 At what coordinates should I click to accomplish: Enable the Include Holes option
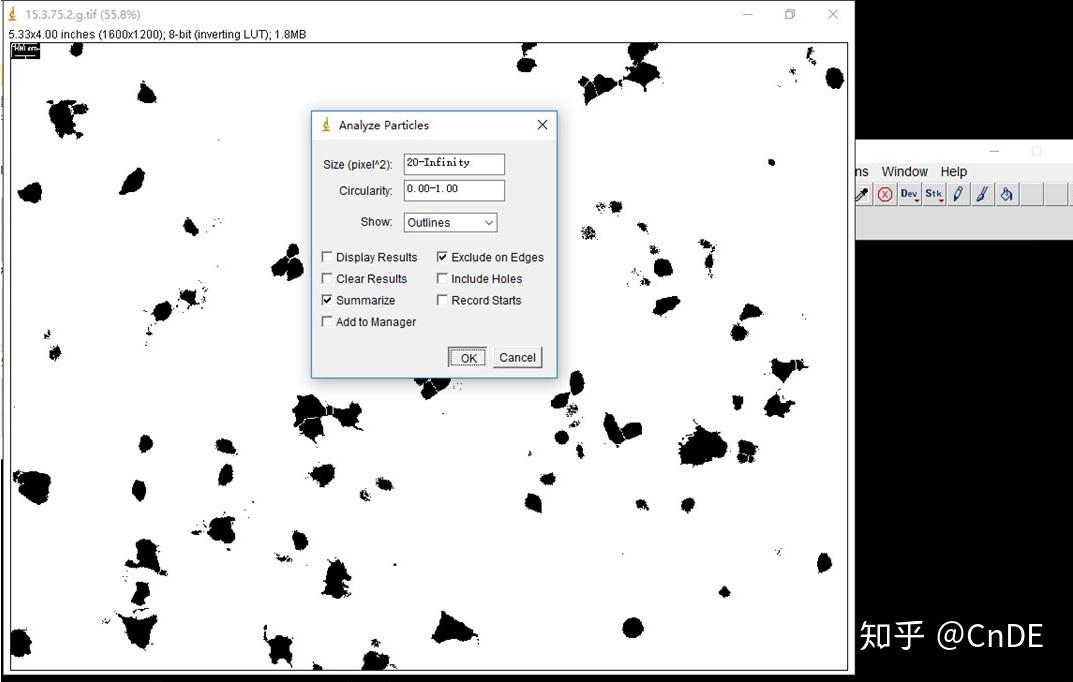coord(442,278)
